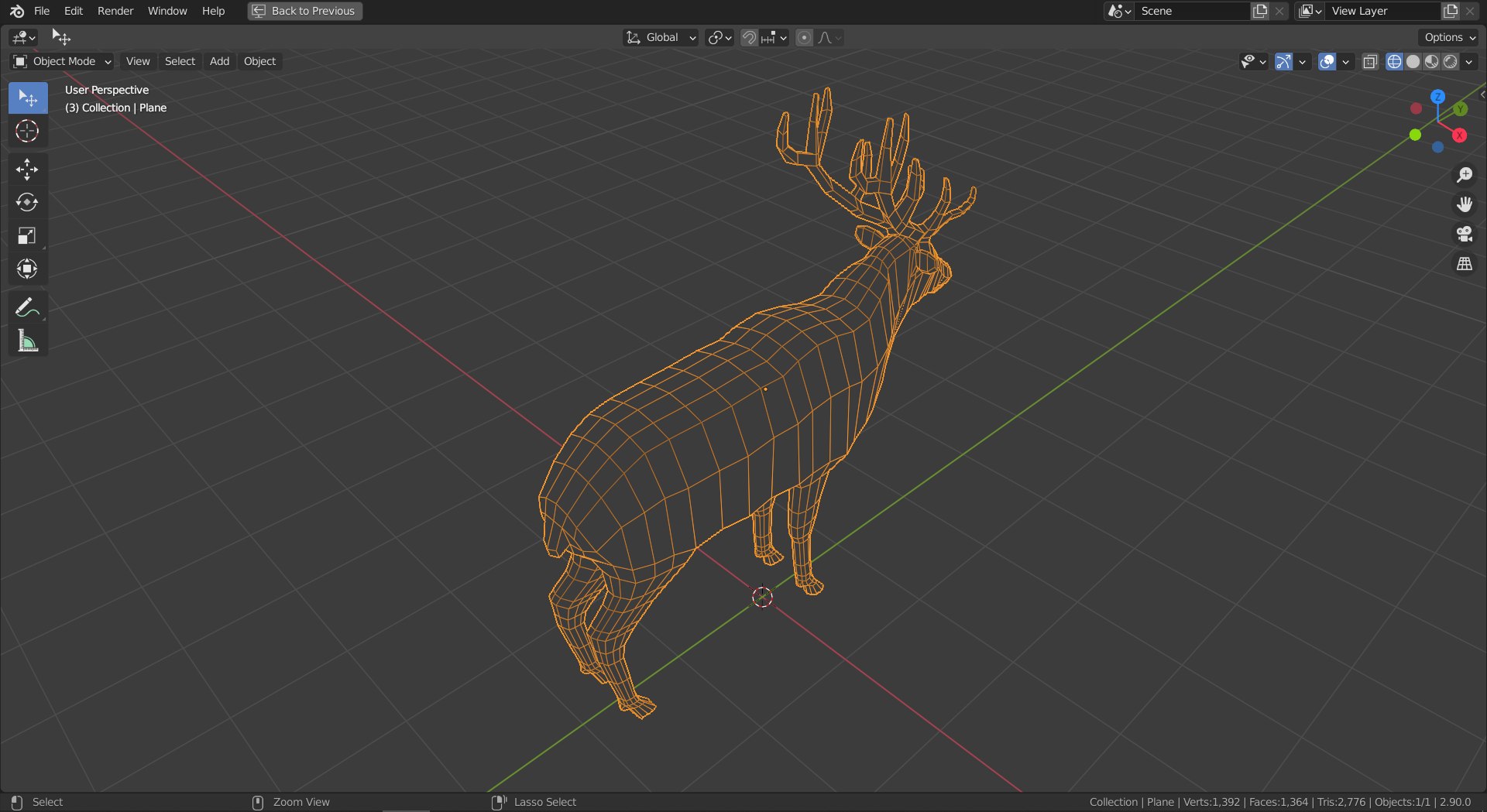1487x812 pixels.
Task: Click the 3D cursor at world origin
Action: pos(762,597)
